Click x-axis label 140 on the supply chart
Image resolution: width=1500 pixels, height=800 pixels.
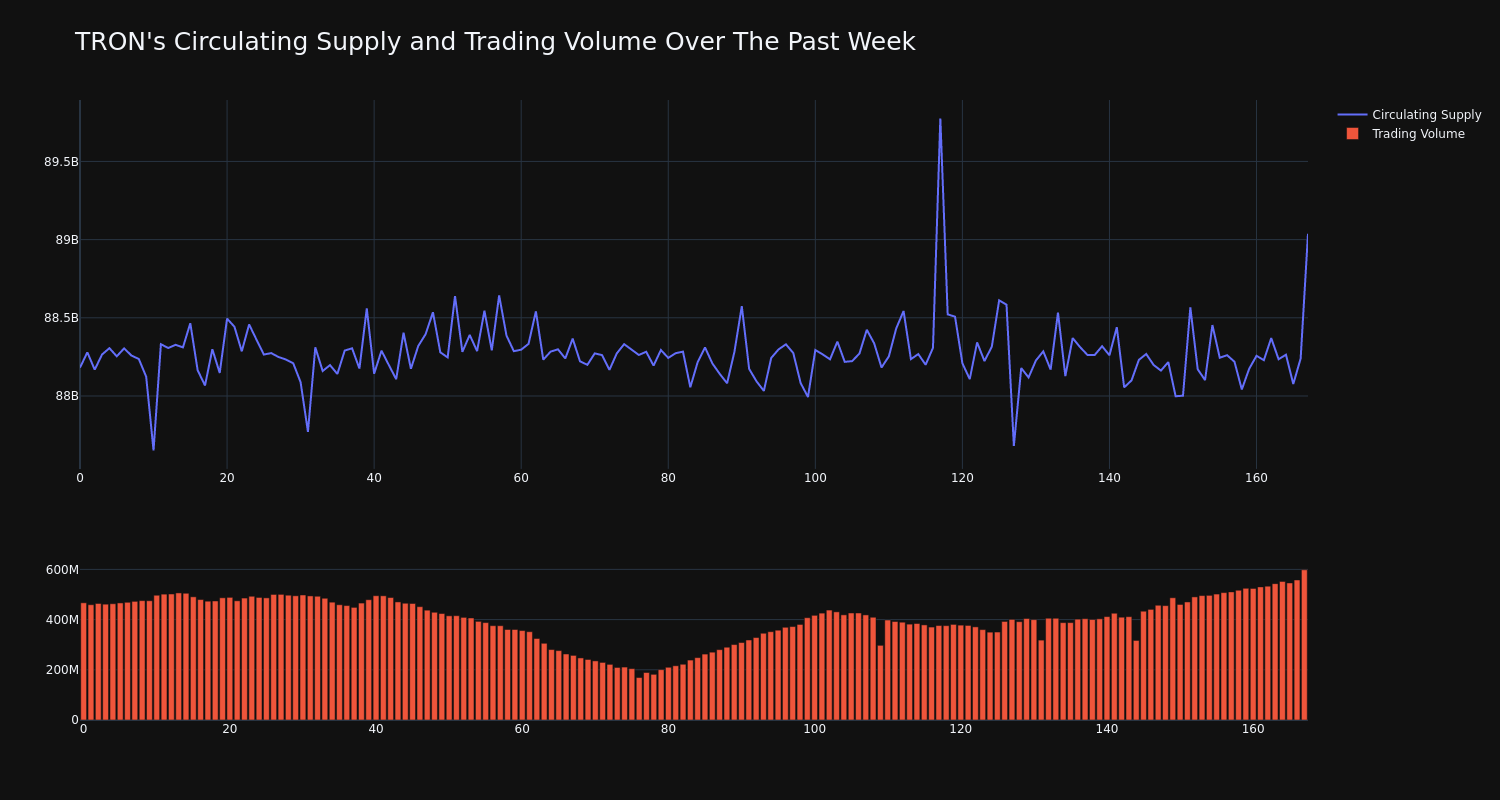[1109, 478]
